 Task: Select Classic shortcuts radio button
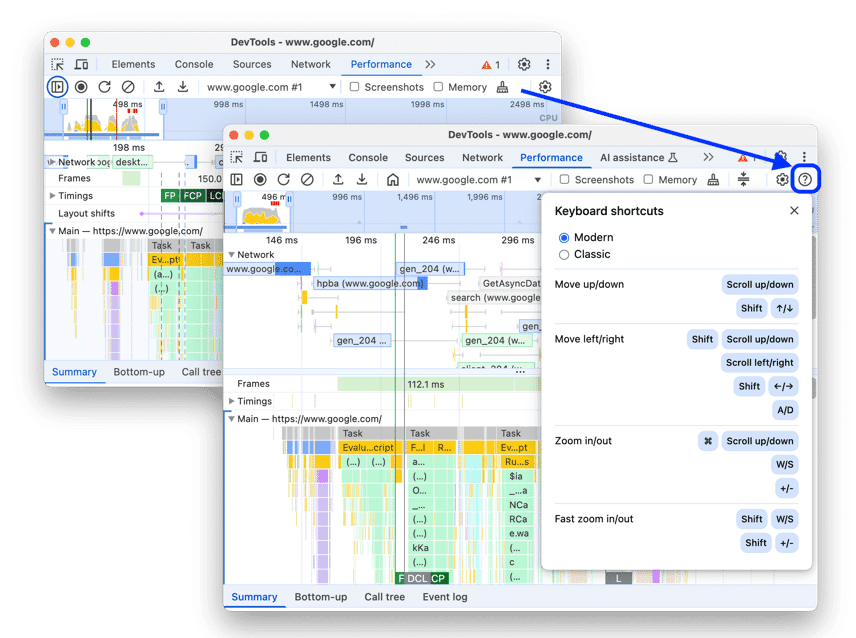tap(564, 254)
